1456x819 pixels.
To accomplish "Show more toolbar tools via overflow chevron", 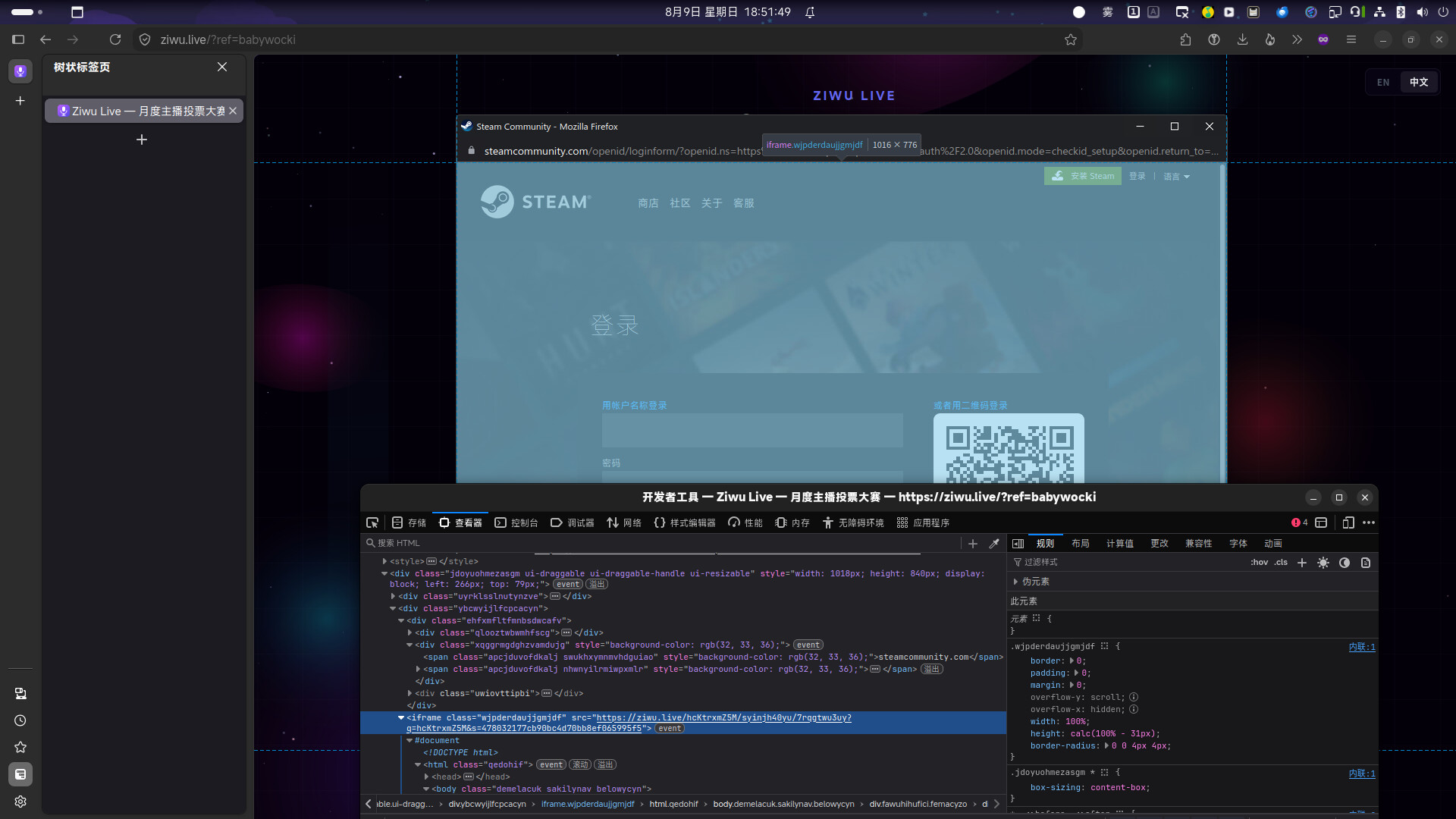I will coord(1297,39).
